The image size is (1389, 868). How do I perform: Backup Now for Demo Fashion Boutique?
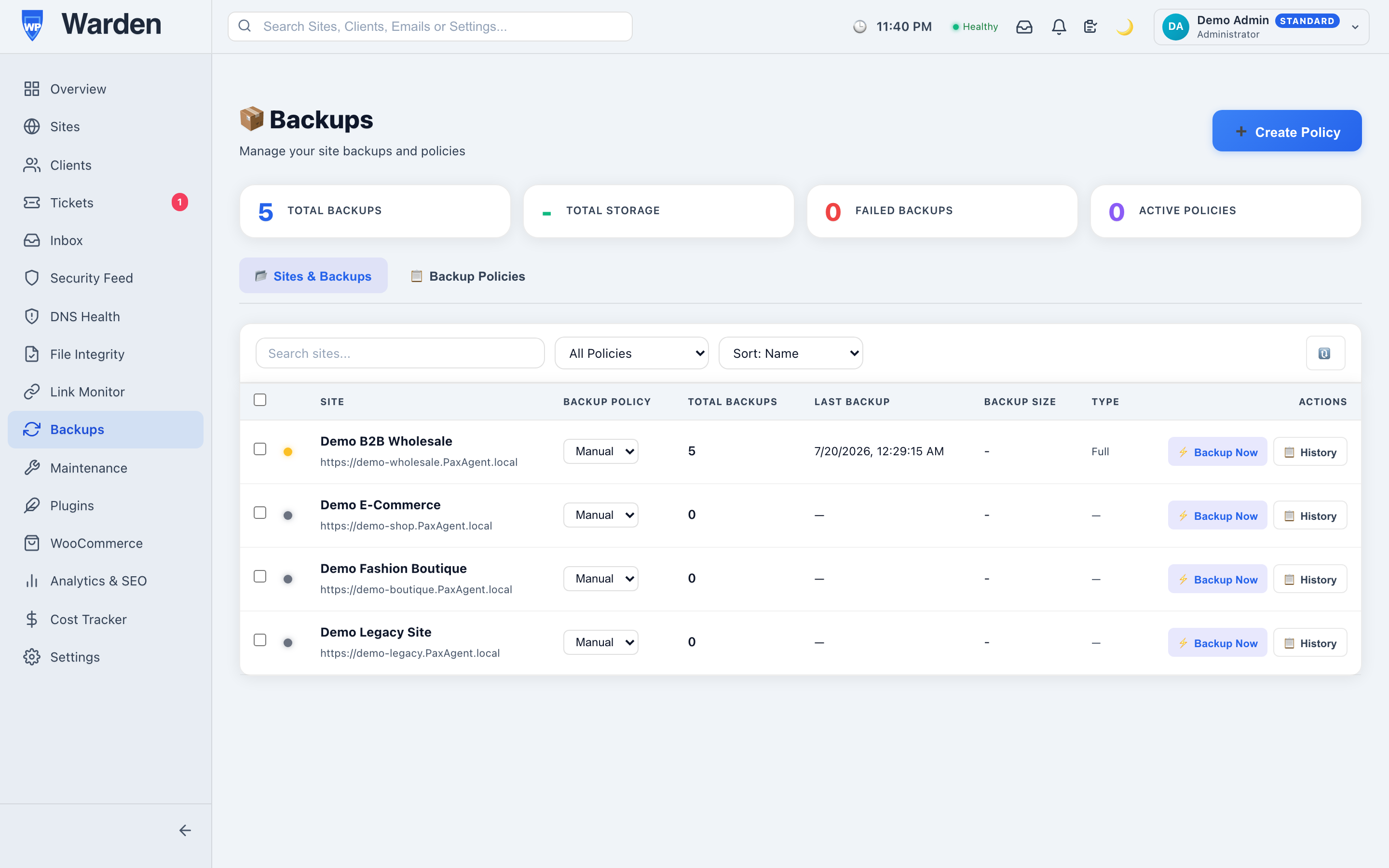(x=1217, y=579)
